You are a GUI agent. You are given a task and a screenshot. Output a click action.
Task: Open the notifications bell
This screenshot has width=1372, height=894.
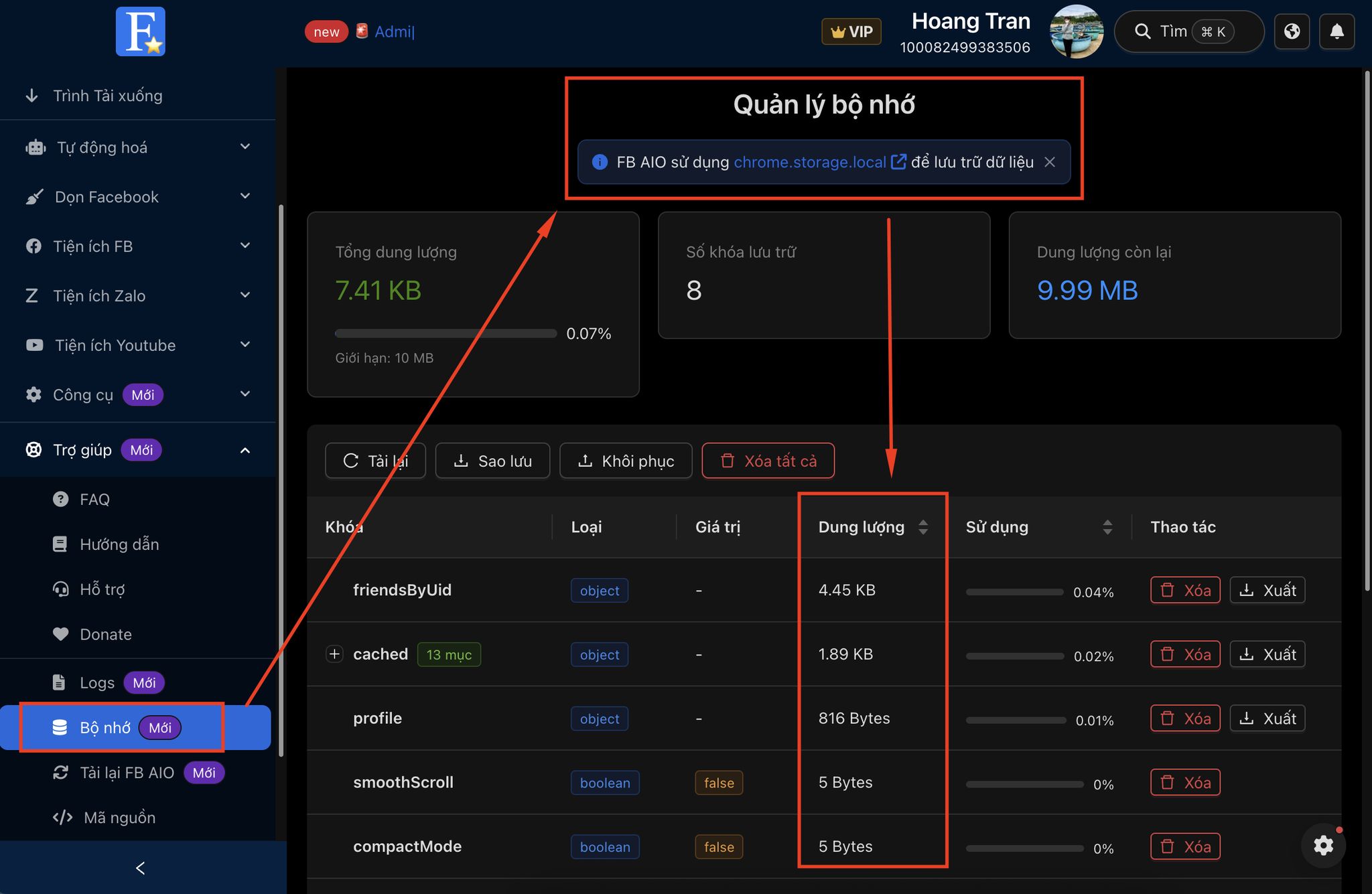[1336, 31]
